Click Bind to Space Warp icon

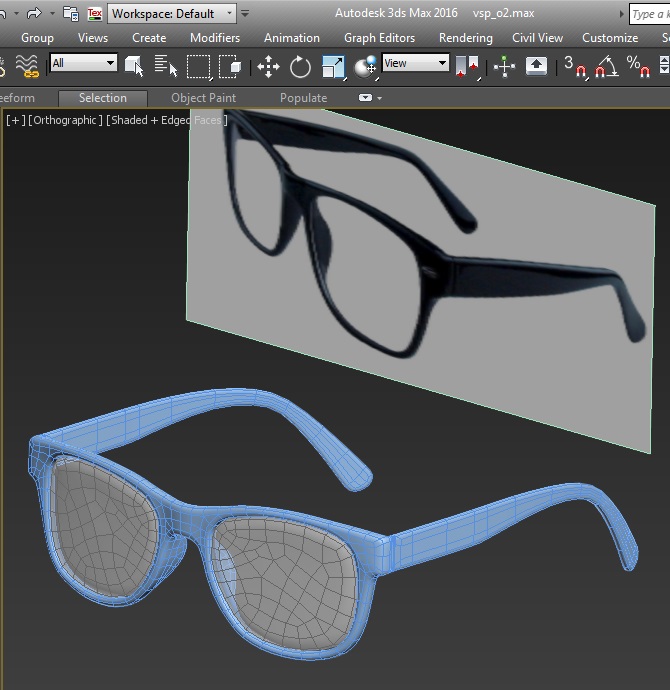click(27, 66)
